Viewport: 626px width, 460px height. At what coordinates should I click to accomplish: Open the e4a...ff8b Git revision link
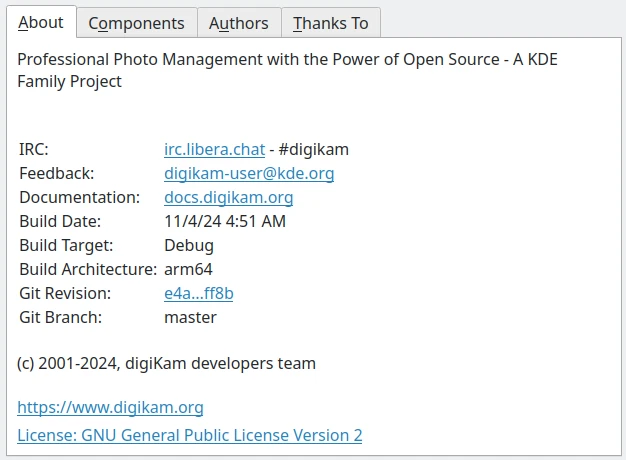(x=198, y=294)
